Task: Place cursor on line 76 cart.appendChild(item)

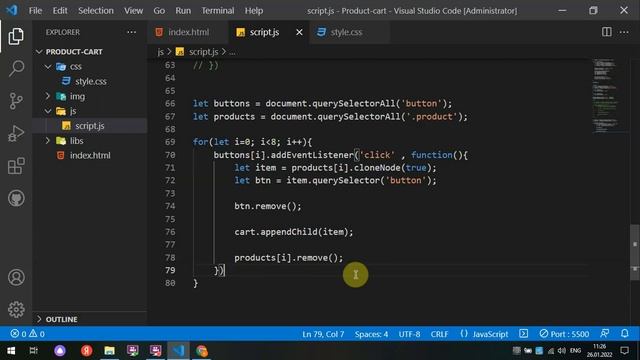Action: (293, 232)
